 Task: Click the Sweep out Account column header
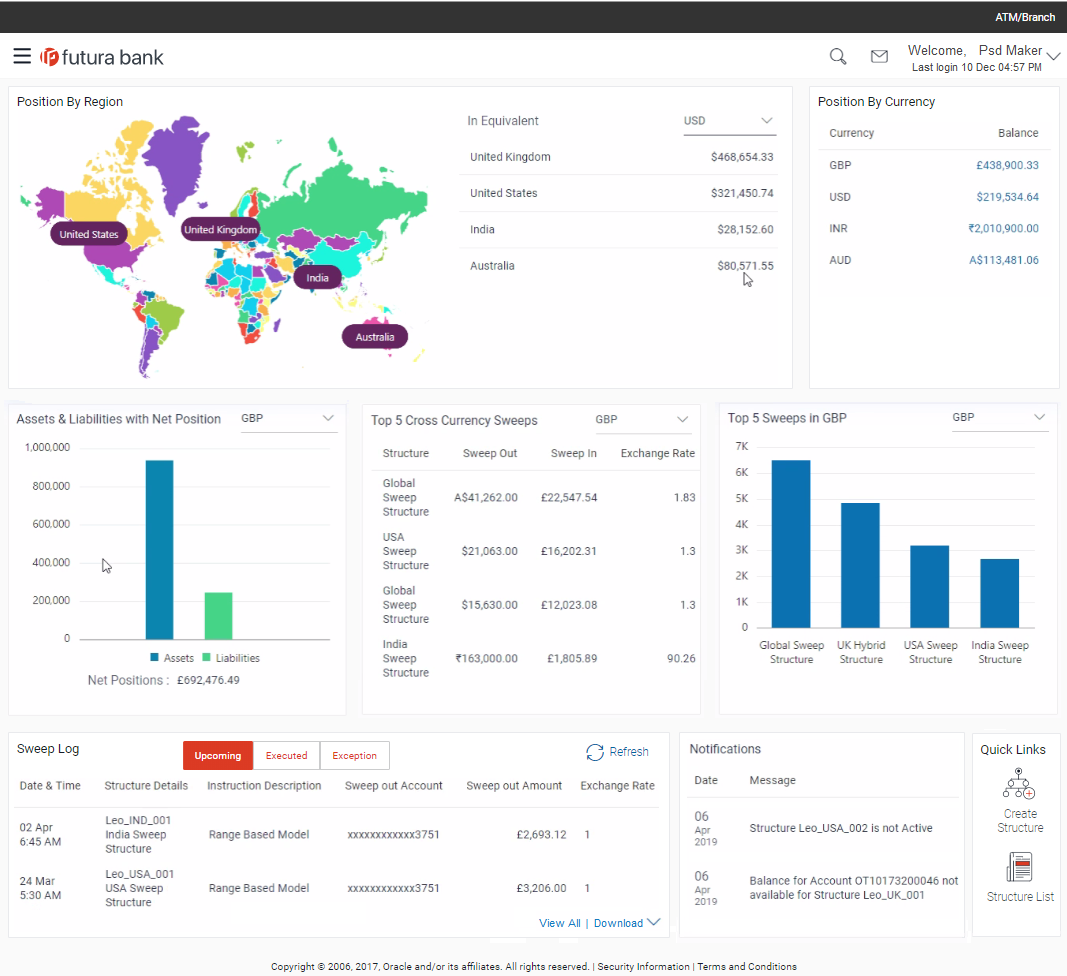click(x=393, y=785)
